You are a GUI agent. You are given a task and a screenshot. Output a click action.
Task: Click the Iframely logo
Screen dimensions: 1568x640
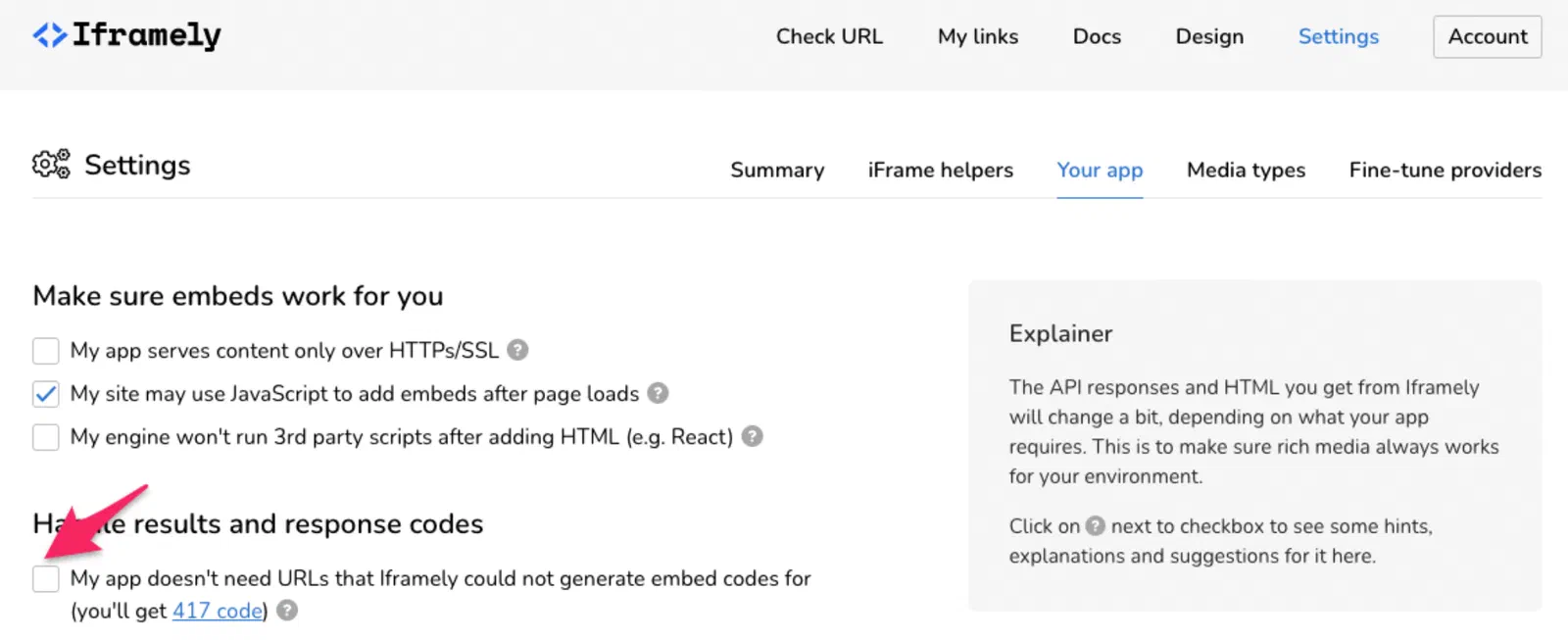tap(127, 35)
